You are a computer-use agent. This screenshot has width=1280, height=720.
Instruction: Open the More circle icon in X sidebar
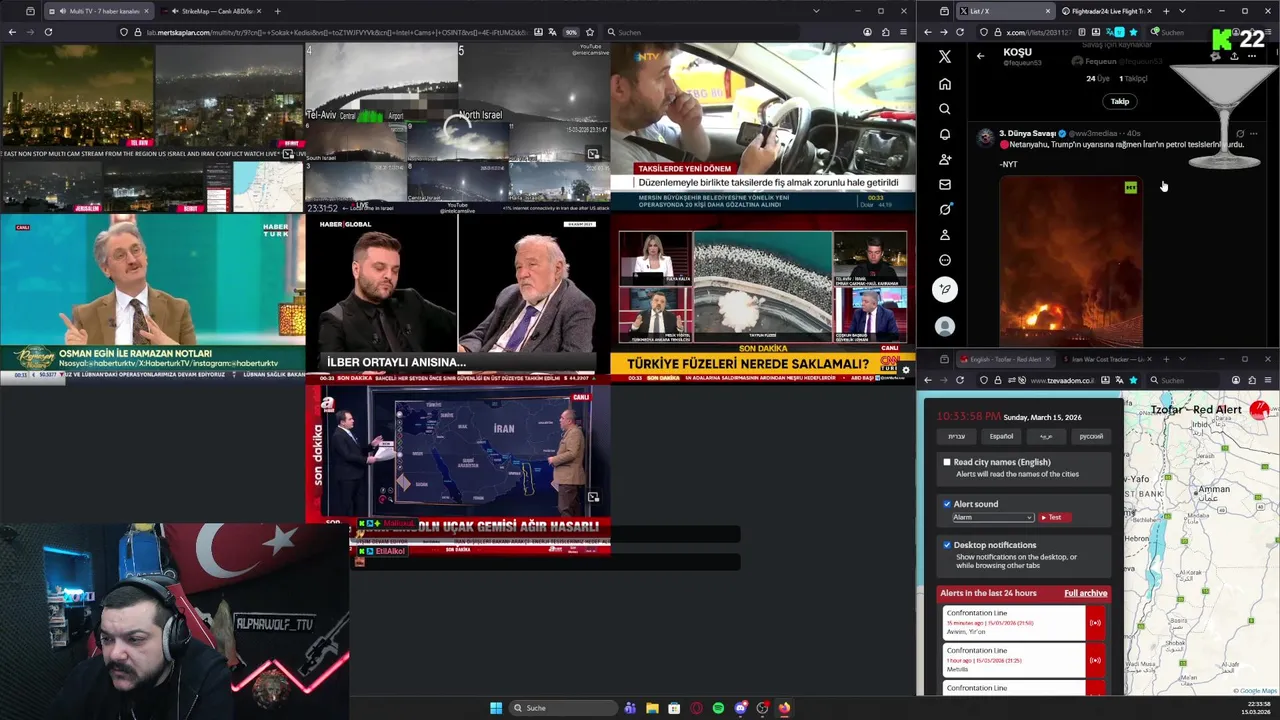(x=945, y=260)
